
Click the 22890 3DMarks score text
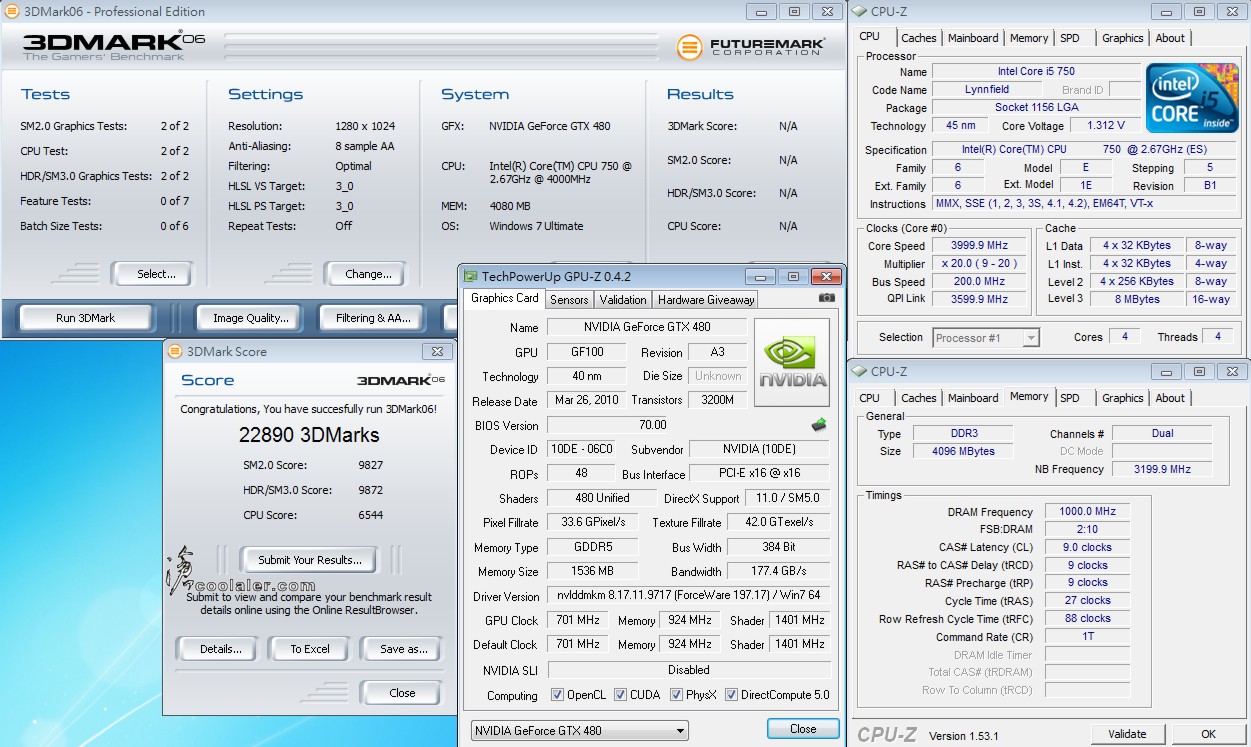pos(309,435)
